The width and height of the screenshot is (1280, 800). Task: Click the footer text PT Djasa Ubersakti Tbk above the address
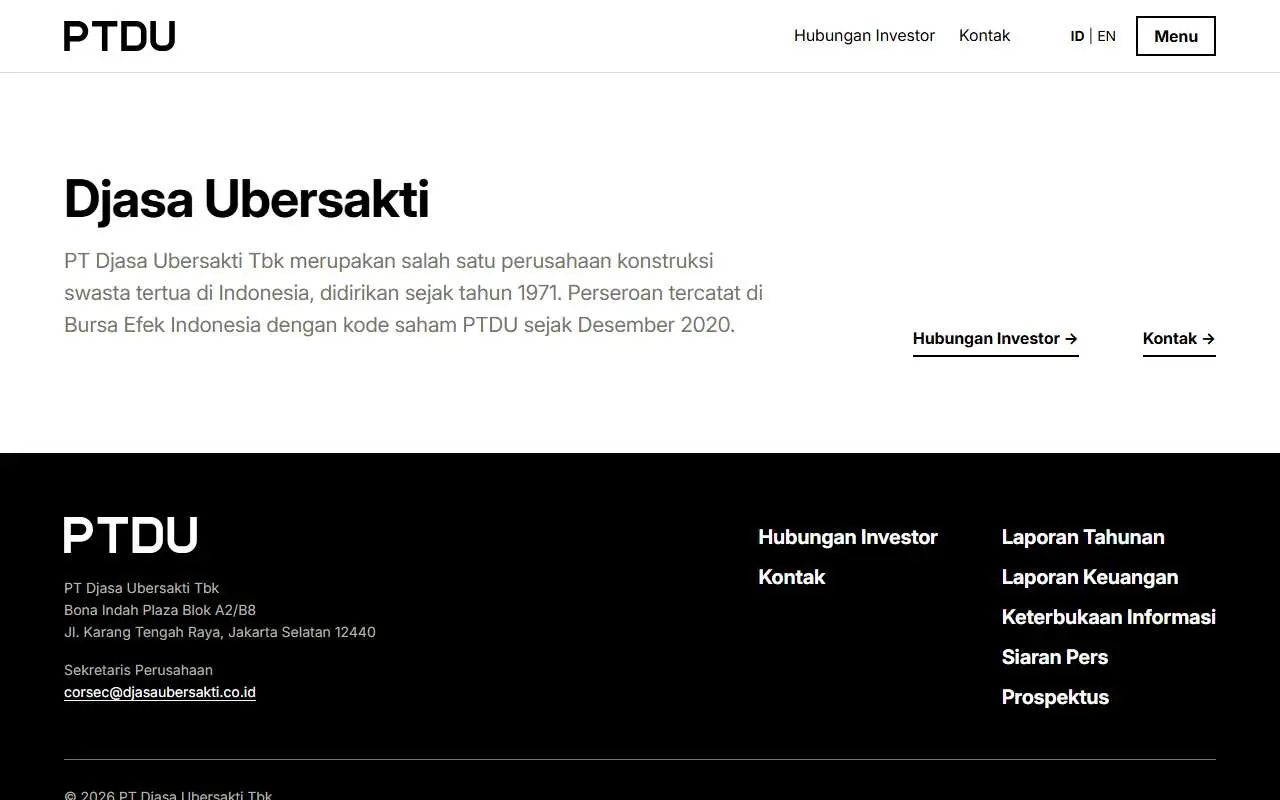[x=141, y=588]
